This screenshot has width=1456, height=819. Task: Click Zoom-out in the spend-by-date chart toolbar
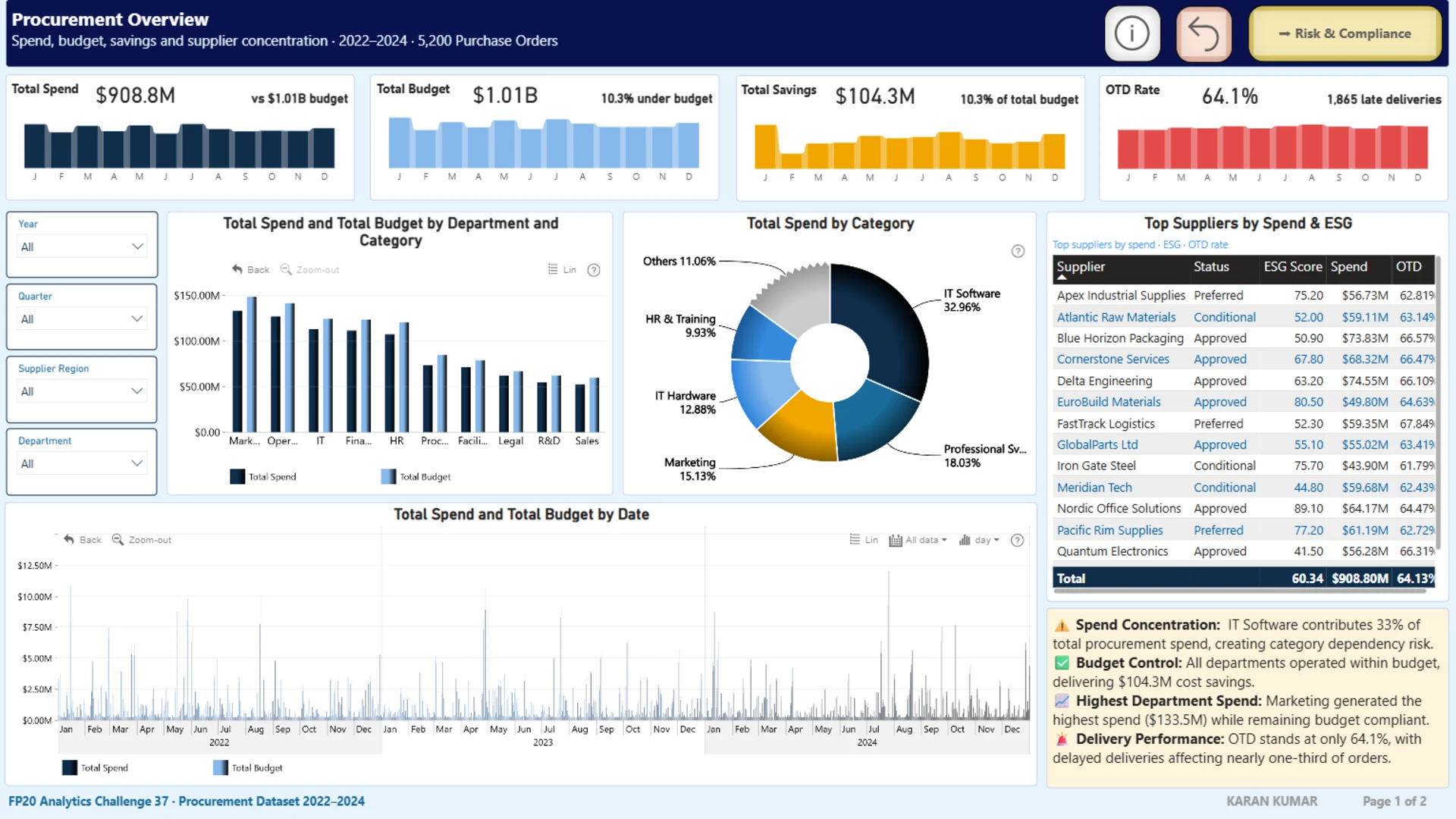[142, 540]
